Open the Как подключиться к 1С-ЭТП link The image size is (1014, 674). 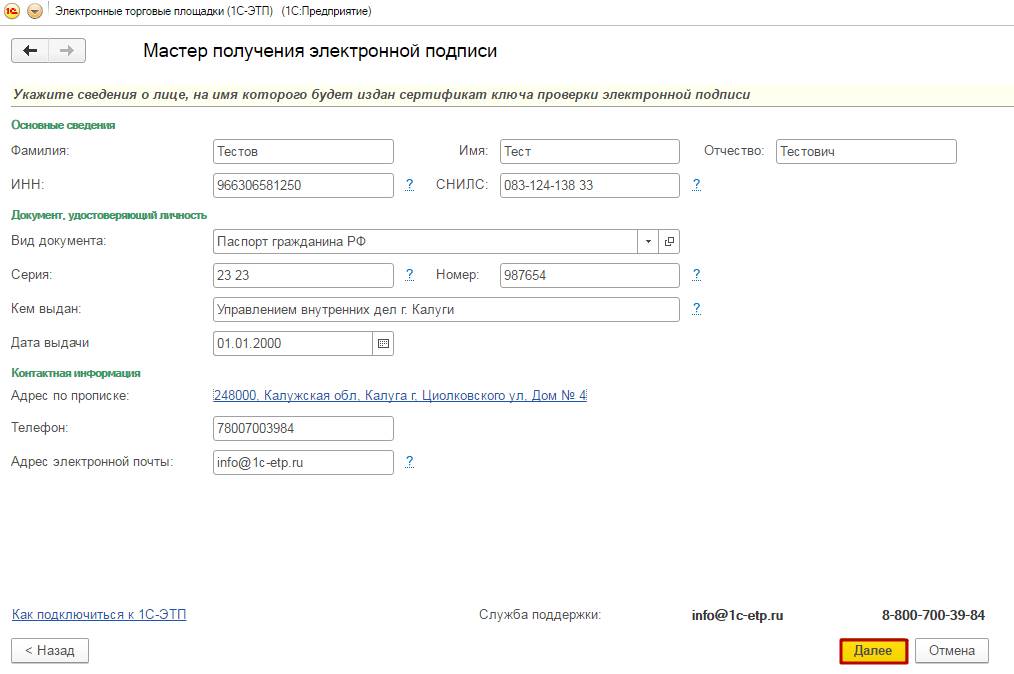(99, 614)
